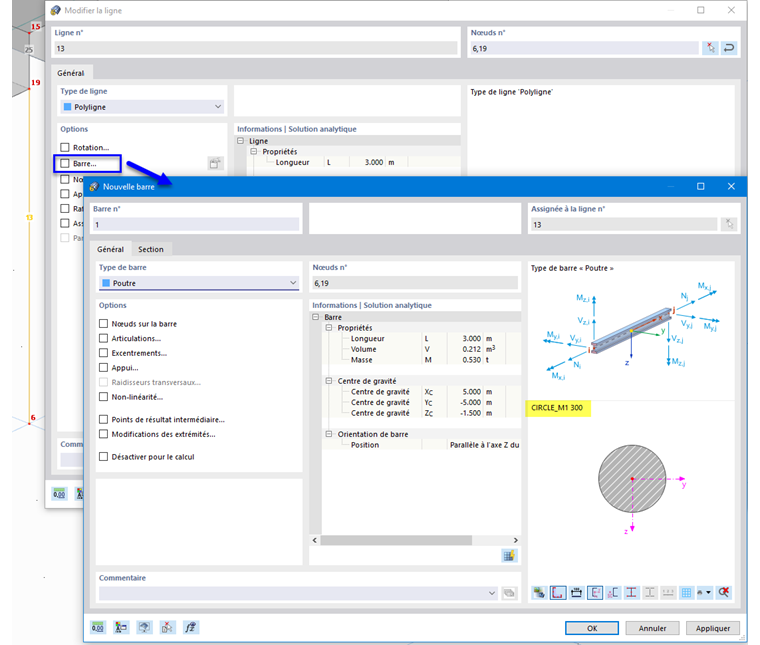This screenshot has width=760, height=645.
Task: Collapse Propriétés under Barre
Action: point(329,328)
